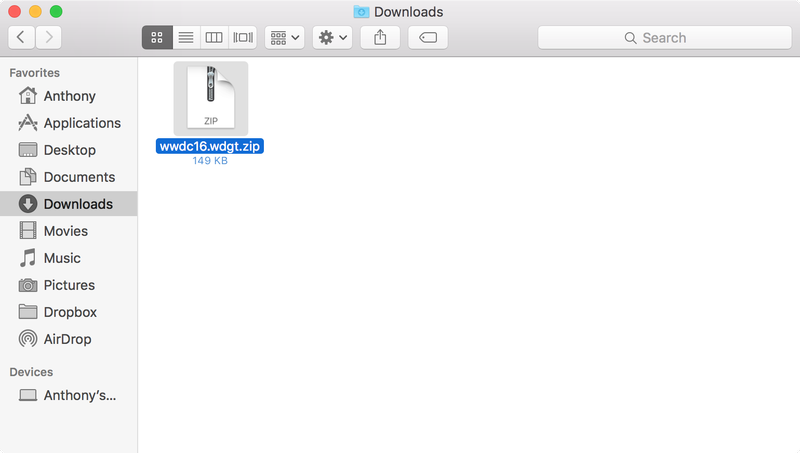
Task: Open the Action gear menu
Action: 333,37
